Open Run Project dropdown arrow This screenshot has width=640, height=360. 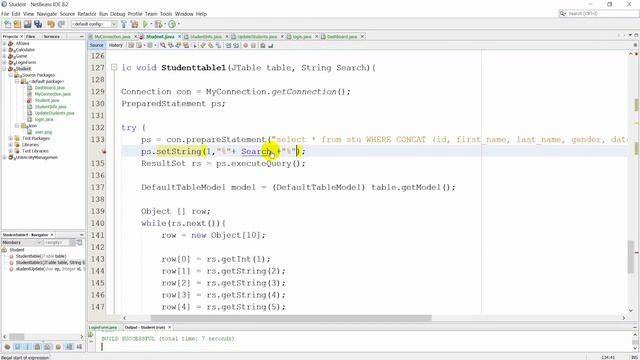click(151, 24)
